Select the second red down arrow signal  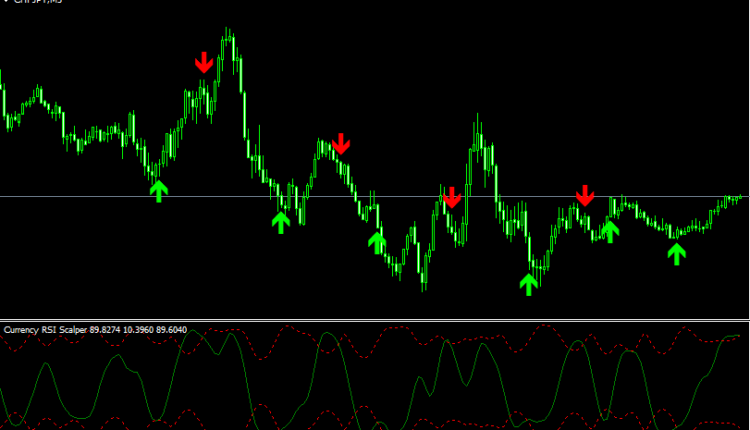click(341, 143)
